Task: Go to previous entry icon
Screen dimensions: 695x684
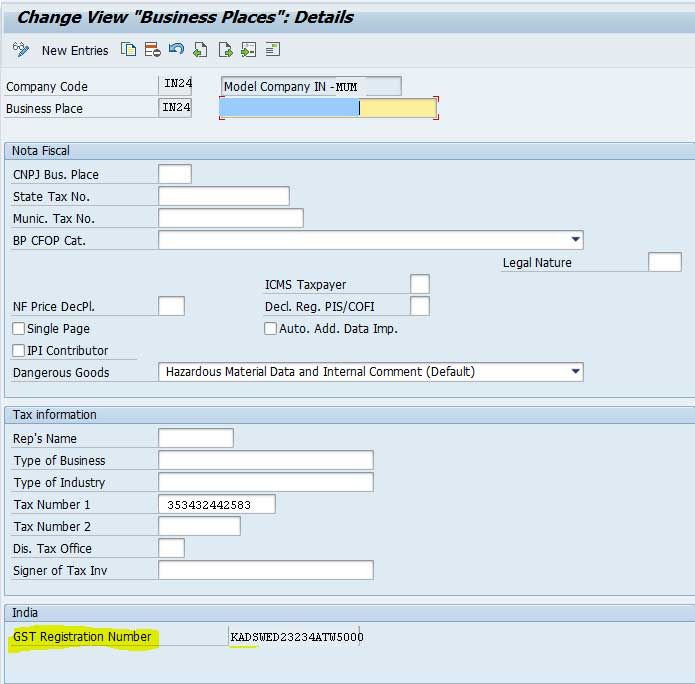Action: 200,50
